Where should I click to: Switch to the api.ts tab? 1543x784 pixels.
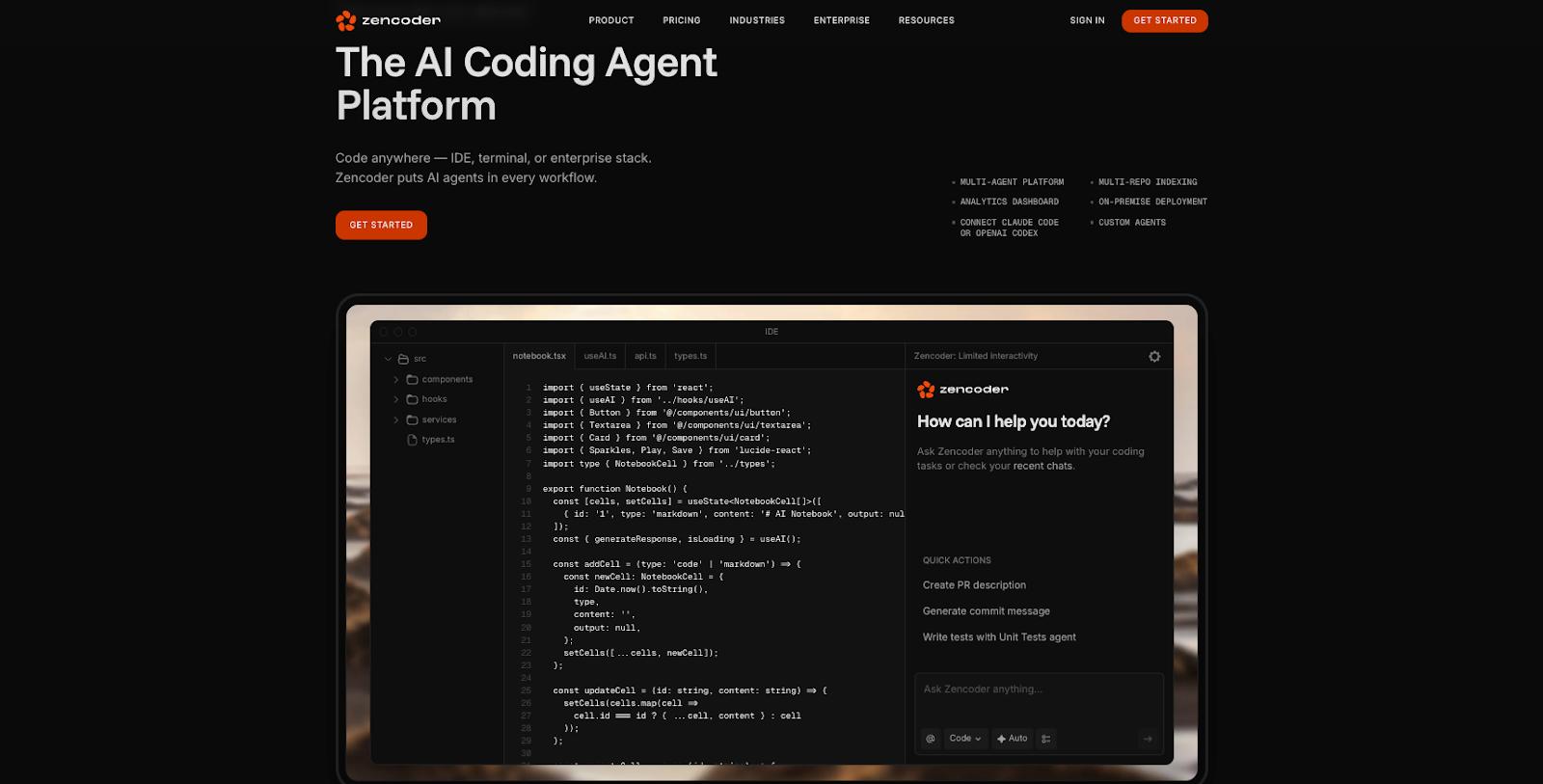coord(645,356)
